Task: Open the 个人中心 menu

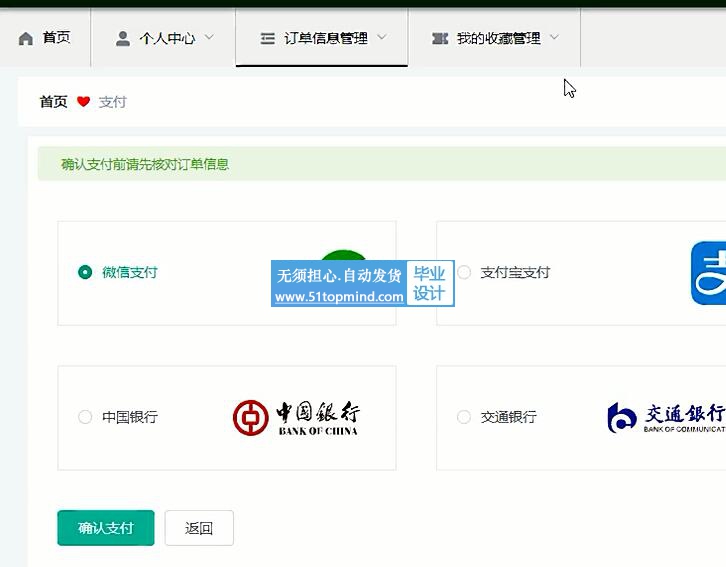Action: [163, 37]
